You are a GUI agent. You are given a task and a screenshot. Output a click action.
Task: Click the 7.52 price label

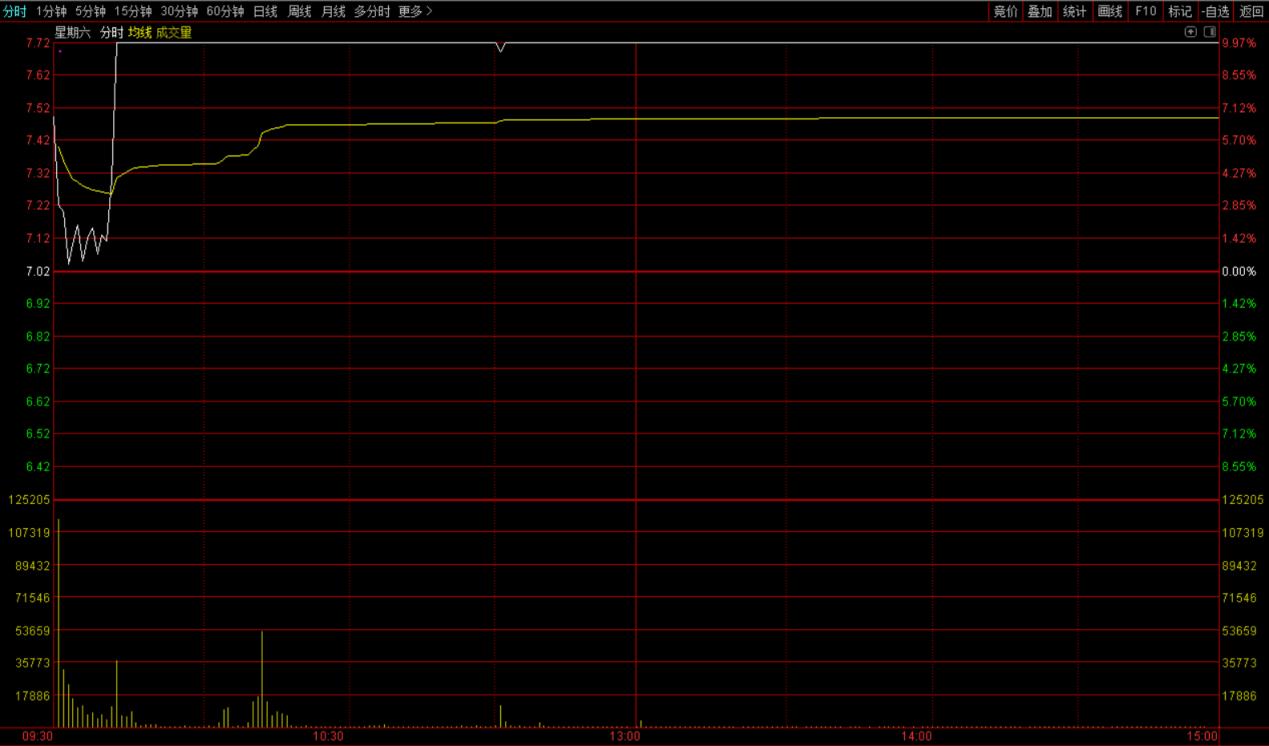[38, 108]
